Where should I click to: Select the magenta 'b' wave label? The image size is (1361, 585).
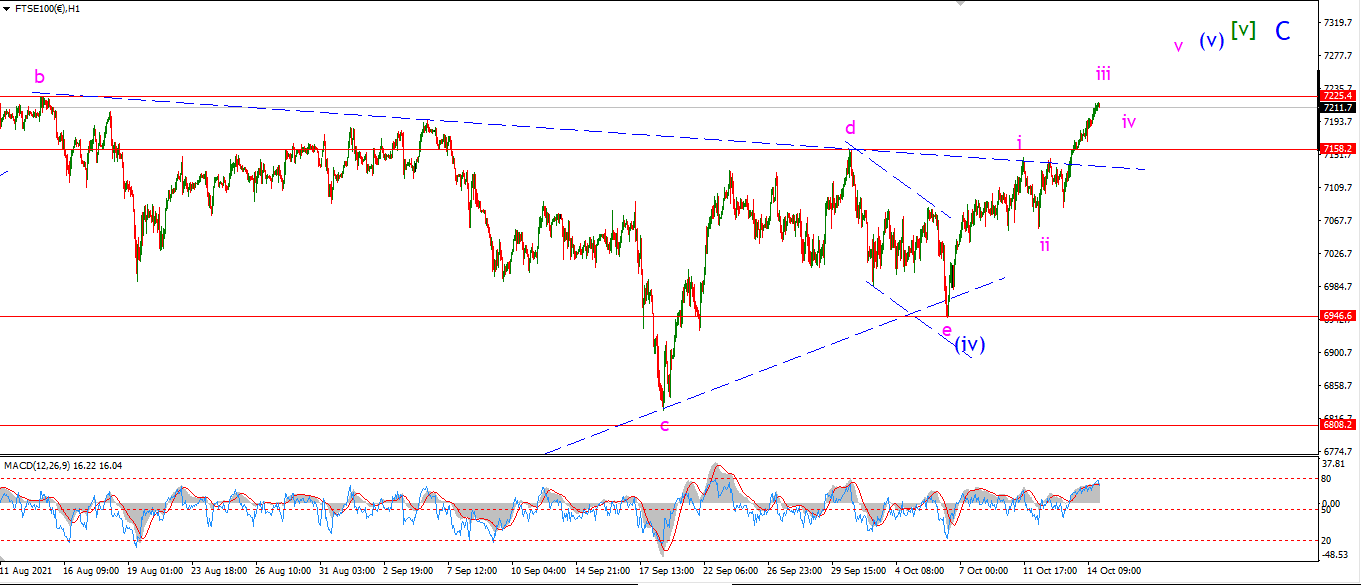39,76
